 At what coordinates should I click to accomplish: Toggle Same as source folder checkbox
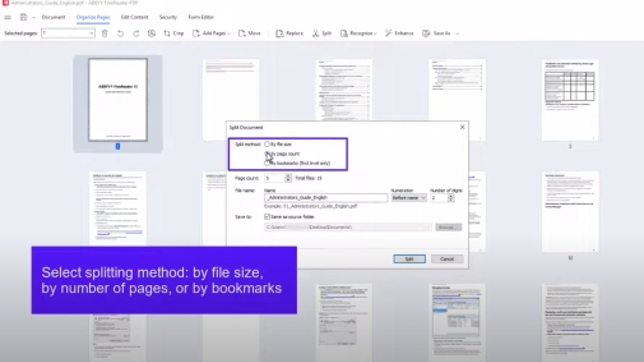point(267,217)
